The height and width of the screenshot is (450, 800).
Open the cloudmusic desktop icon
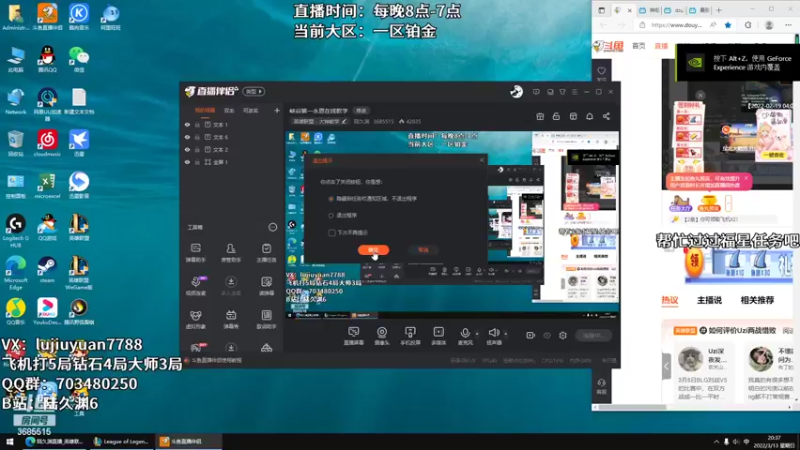[x=47, y=143]
